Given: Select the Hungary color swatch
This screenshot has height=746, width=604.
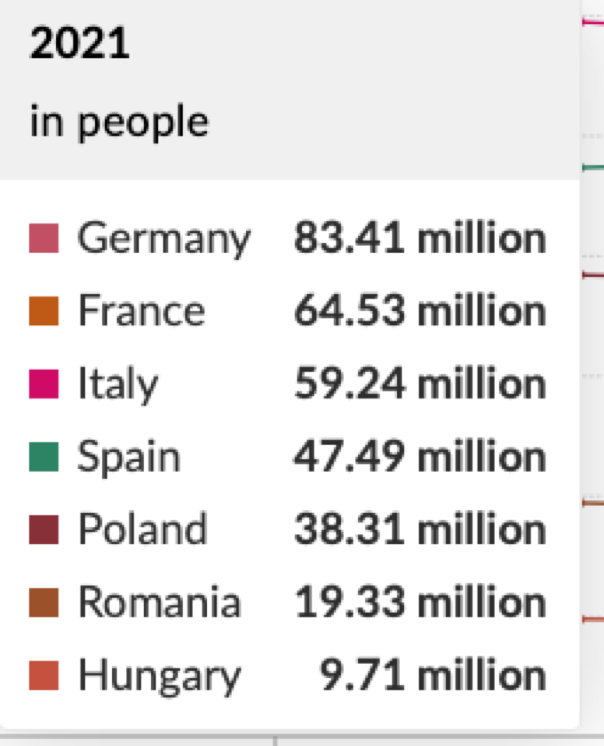Looking at the screenshot, I should point(44,676).
